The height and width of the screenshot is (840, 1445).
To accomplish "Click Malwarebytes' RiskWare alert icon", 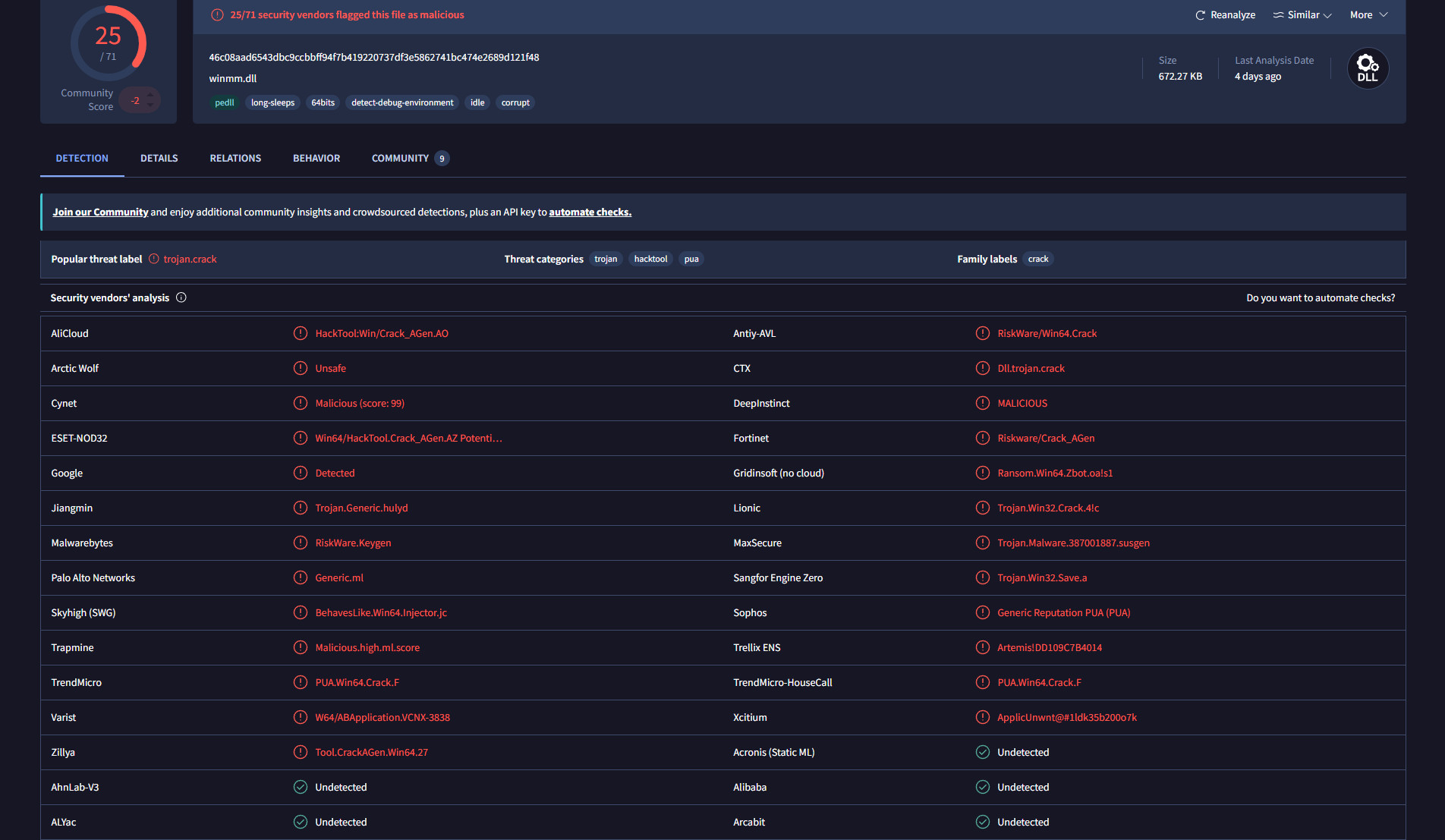I will click(301, 543).
